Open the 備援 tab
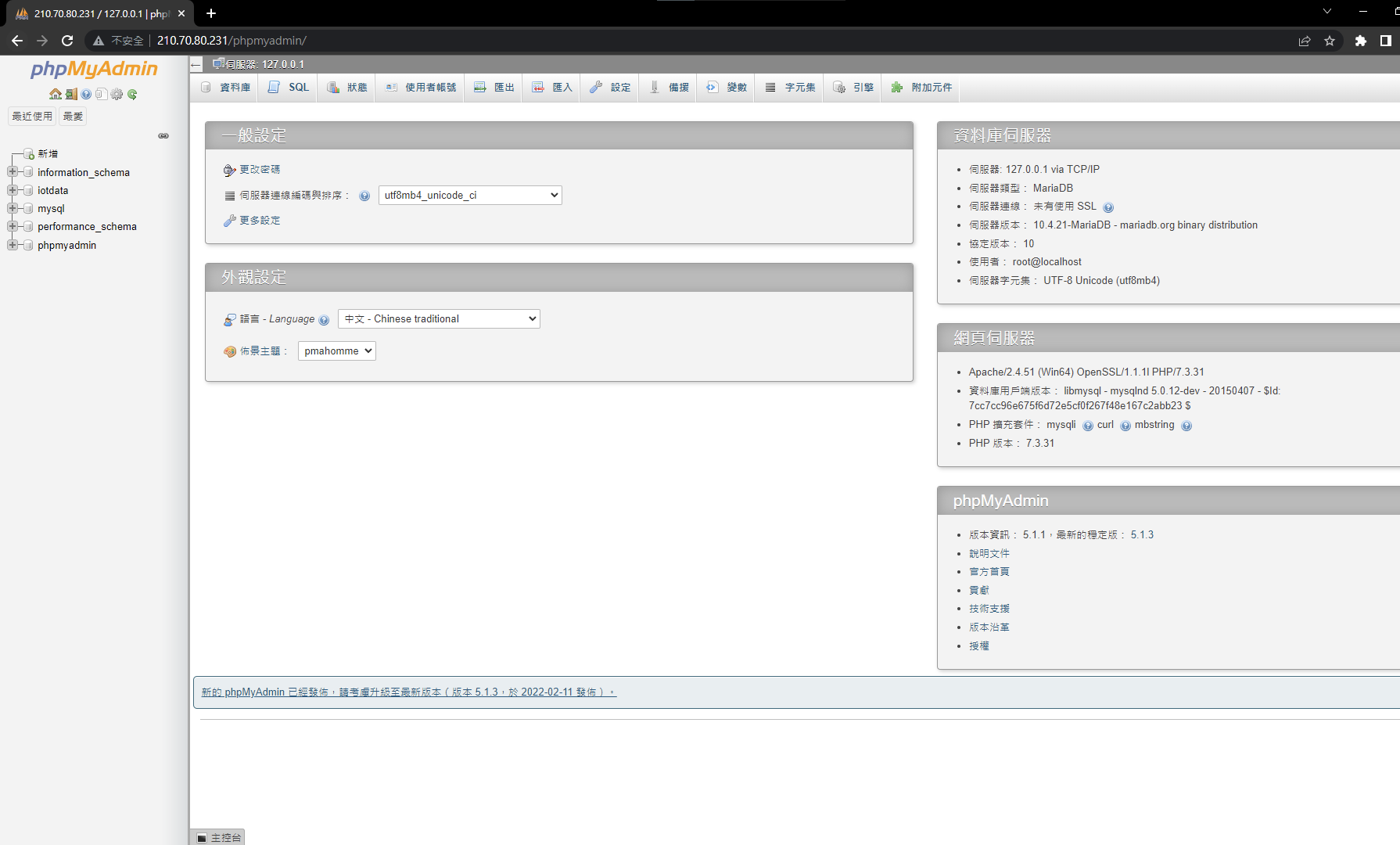Viewport: 1400px width, 845px height. pyautogui.click(x=669, y=88)
